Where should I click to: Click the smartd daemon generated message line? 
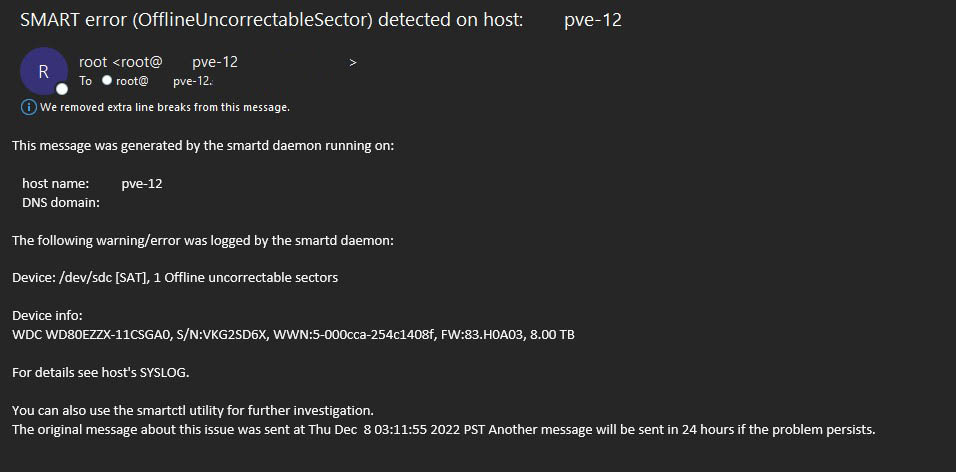pyautogui.click(x=203, y=146)
